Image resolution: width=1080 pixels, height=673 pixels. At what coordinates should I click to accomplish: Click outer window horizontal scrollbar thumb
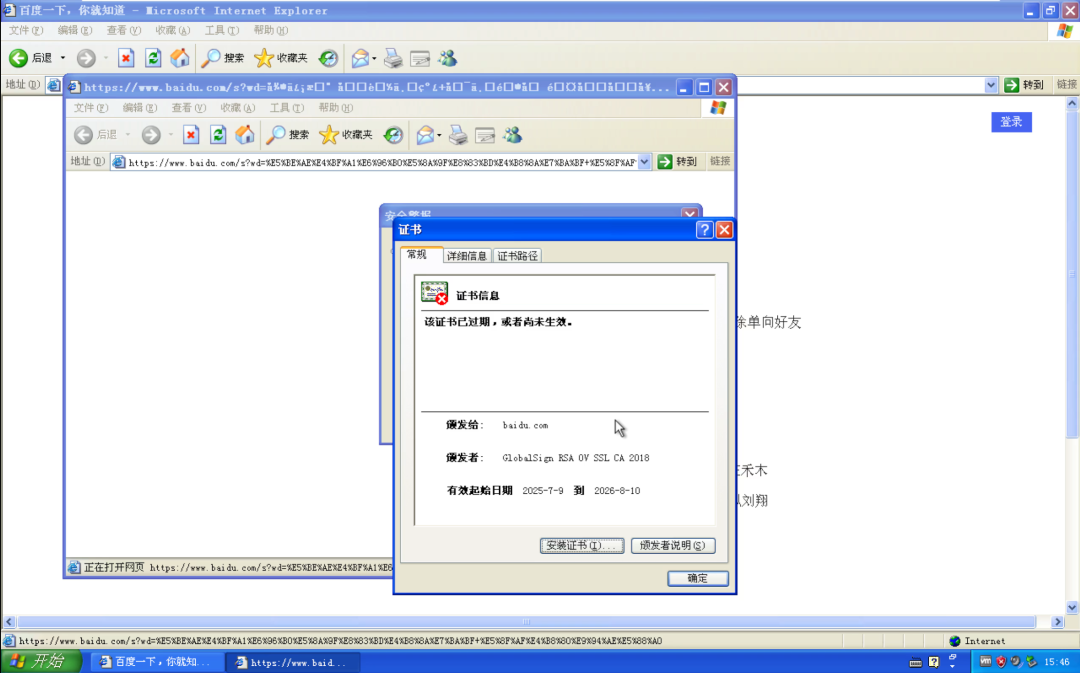(x=526, y=621)
